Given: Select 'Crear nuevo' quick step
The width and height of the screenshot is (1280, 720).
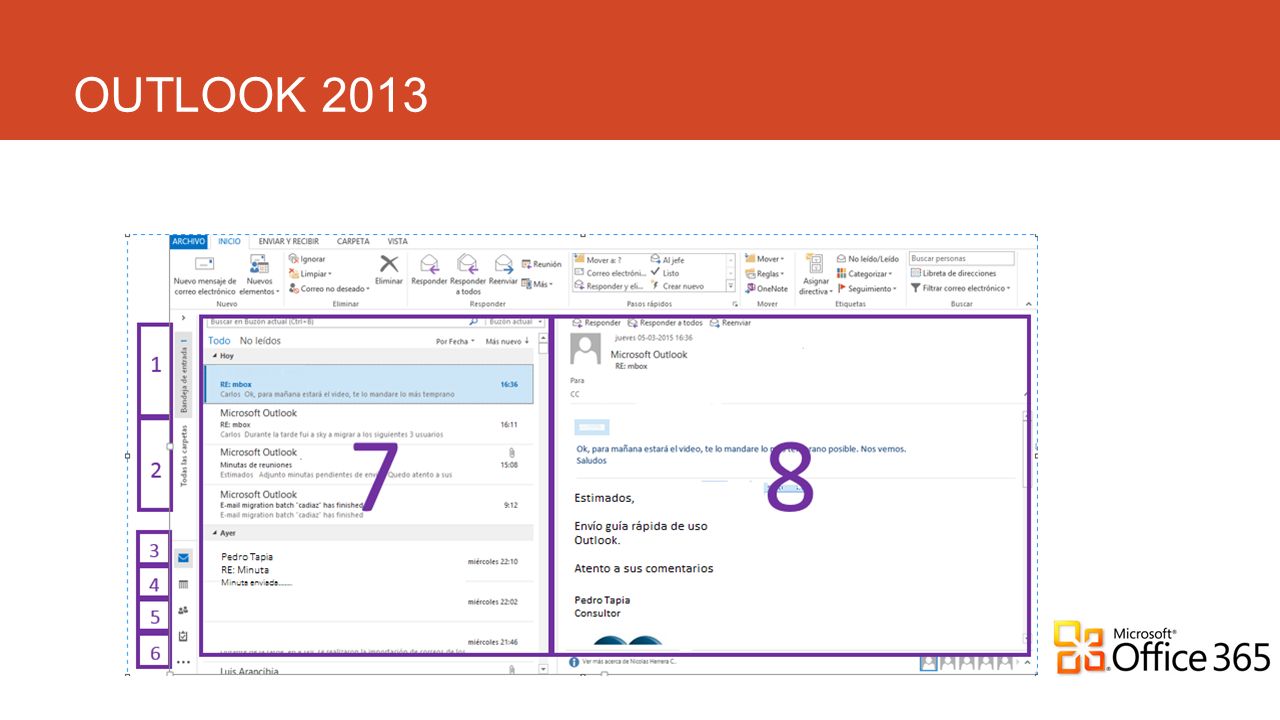Looking at the screenshot, I should 678,286.
